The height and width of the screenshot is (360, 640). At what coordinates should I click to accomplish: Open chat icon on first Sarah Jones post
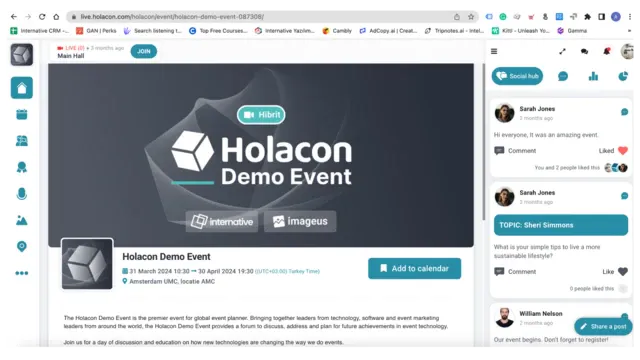click(x=624, y=112)
